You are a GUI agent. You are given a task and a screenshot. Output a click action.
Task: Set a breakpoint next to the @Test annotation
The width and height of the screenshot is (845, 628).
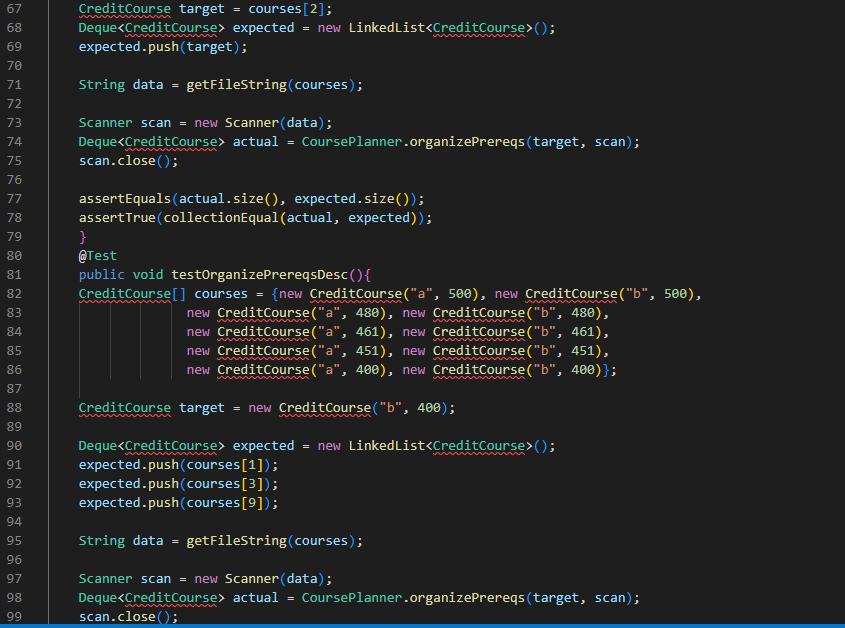(x=38, y=255)
